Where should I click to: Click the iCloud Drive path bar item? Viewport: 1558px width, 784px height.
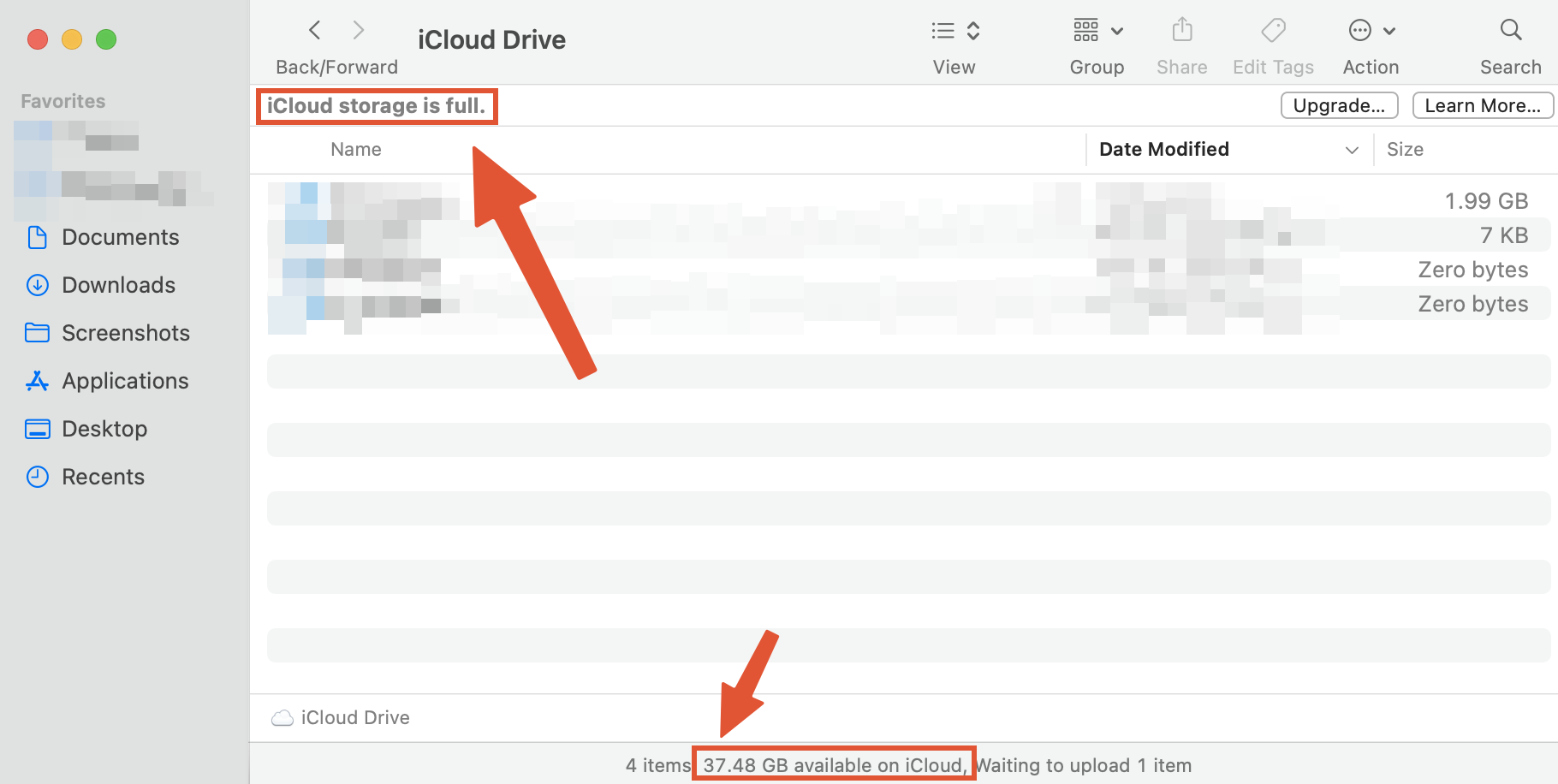341,717
